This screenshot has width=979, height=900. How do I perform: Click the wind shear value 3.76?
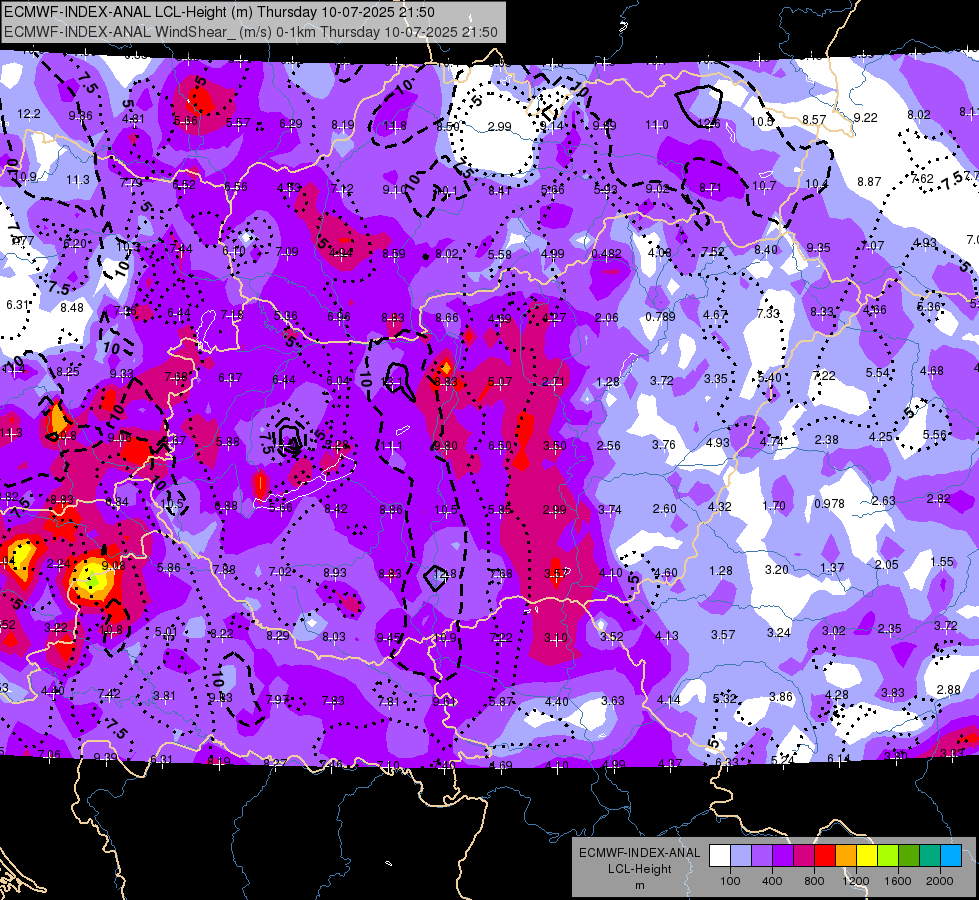(x=664, y=444)
